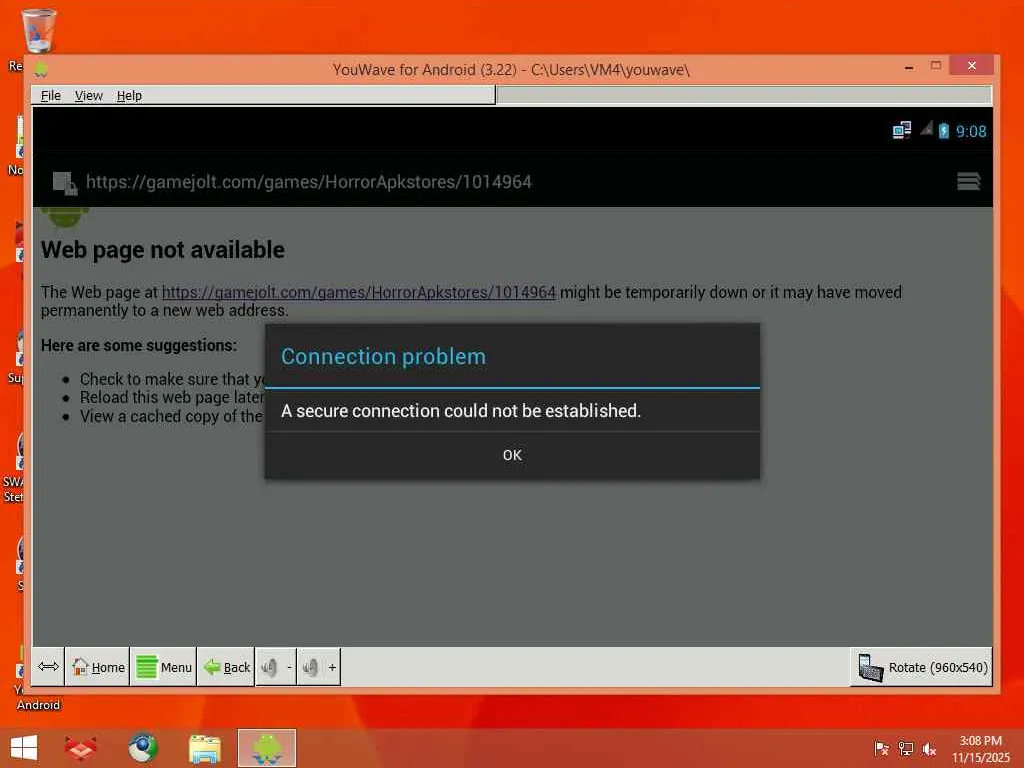Click the Android Home button
Viewport: 1024px width, 768px height.
coord(98,667)
